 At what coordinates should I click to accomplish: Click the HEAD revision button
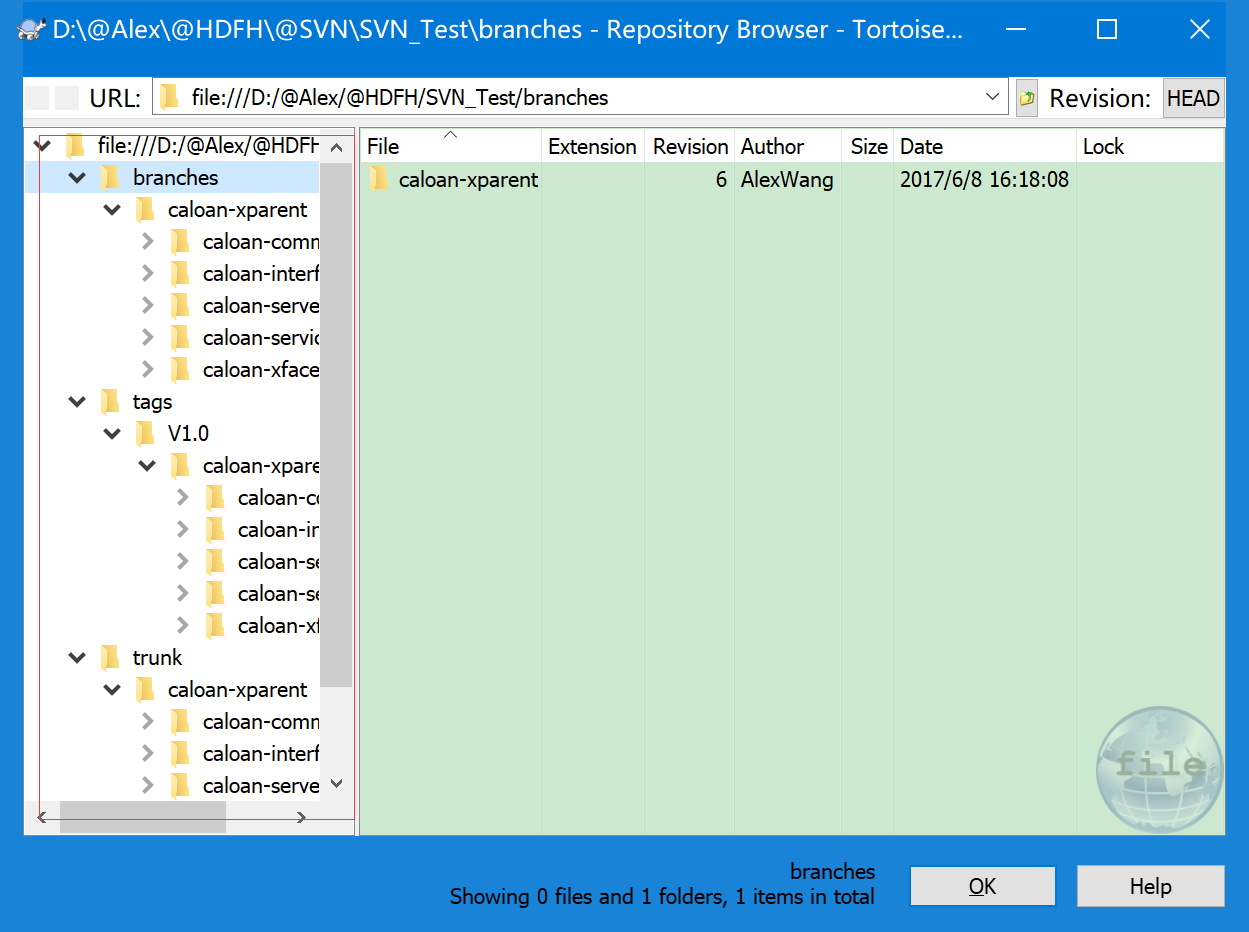click(x=1193, y=98)
